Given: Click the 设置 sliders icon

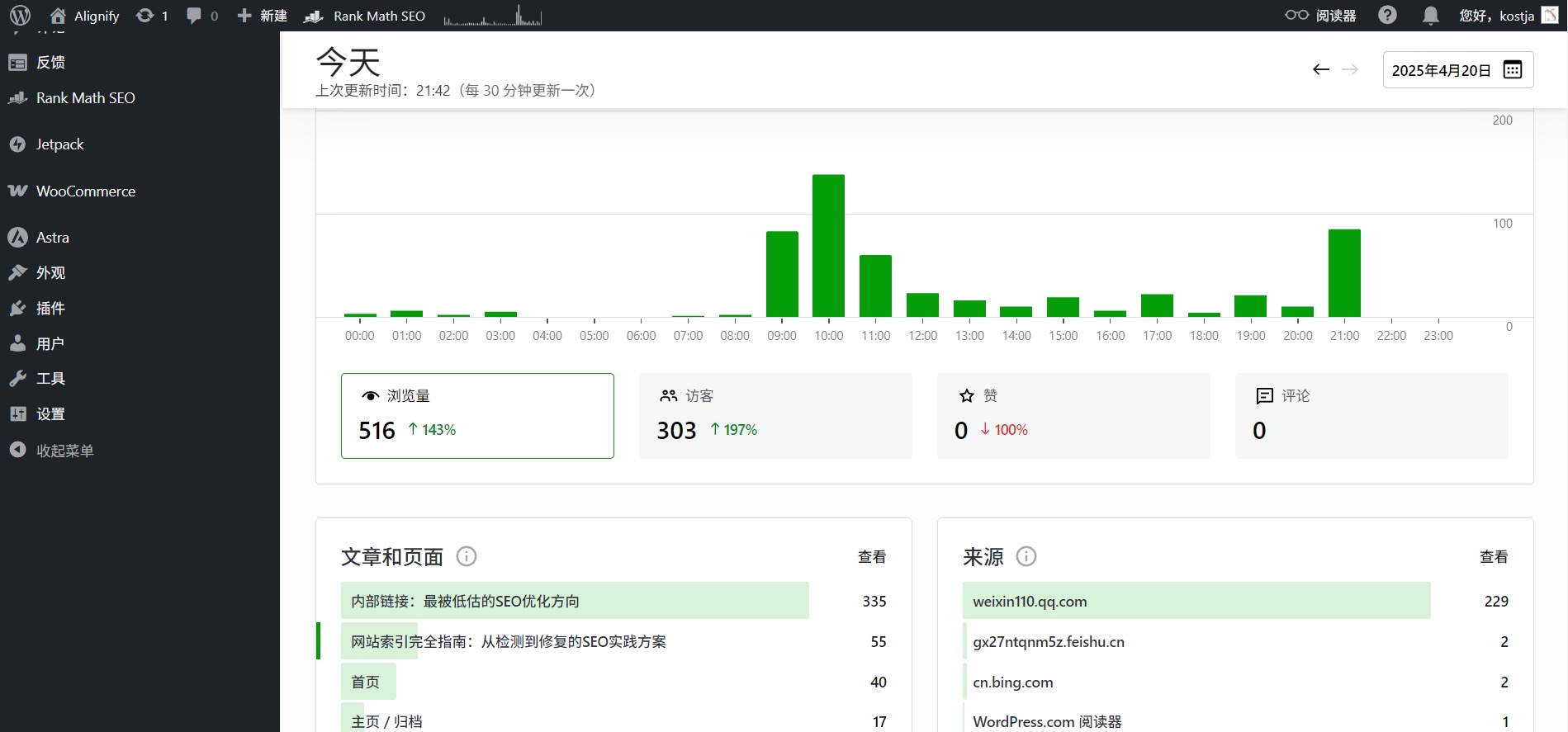Looking at the screenshot, I should (17, 413).
